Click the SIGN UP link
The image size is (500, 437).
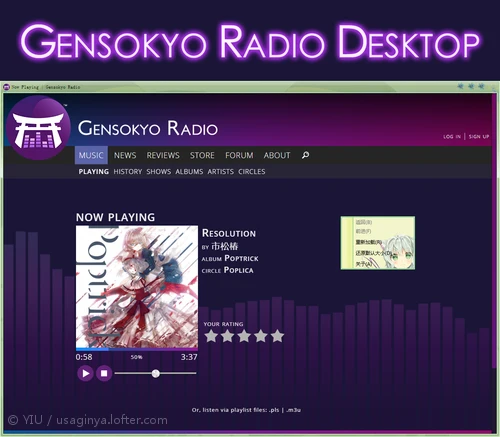click(x=479, y=137)
